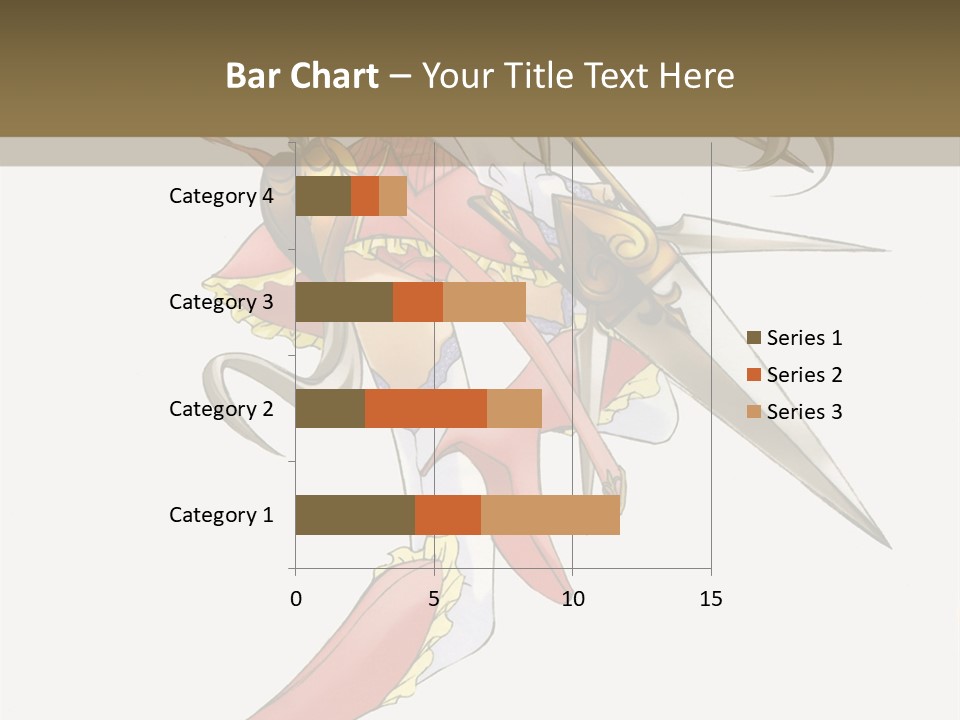Click Category 1 Series 1 brown bar
This screenshot has width=960, height=720.
[355, 515]
